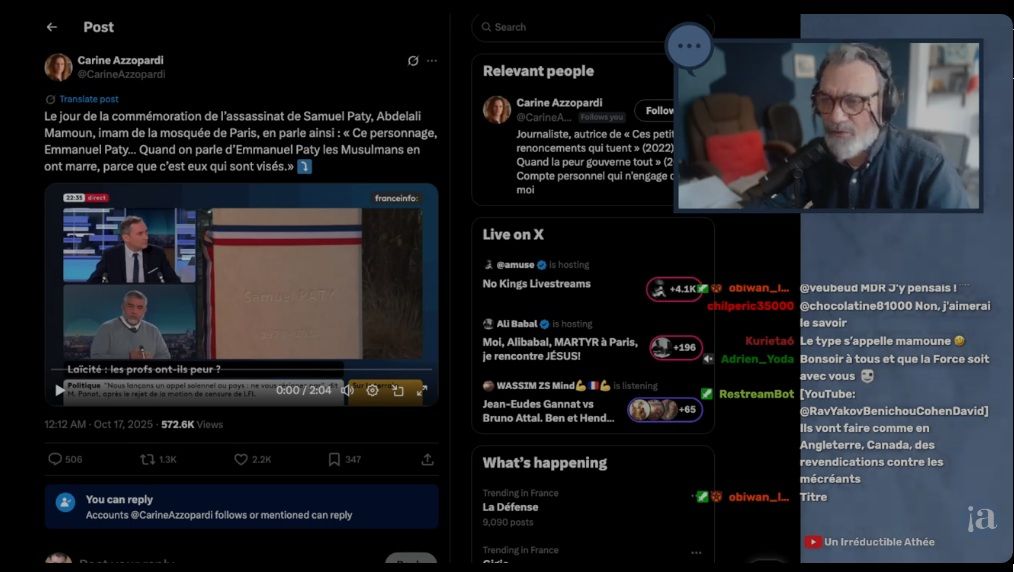
Task: Click the +4.1K listeners badge
Action: [673, 289]
